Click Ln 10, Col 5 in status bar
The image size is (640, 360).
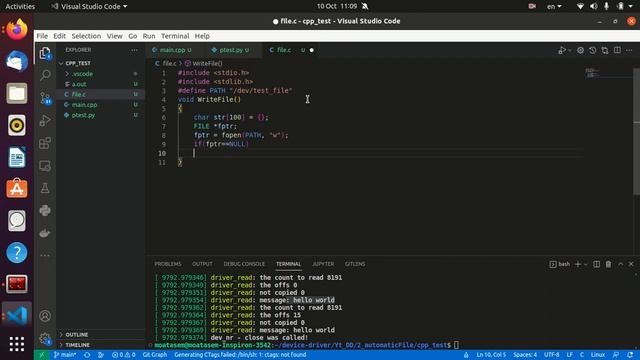tap(491, 355)
